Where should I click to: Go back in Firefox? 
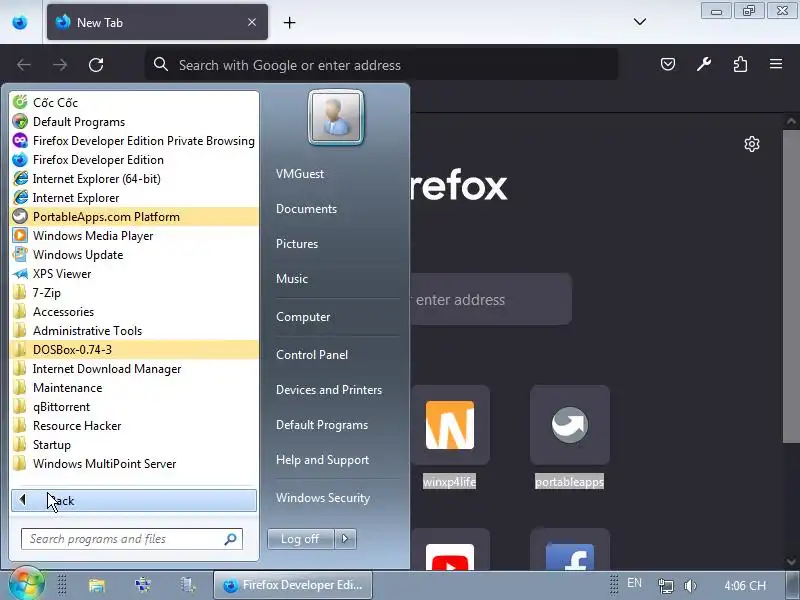[24, 65]
